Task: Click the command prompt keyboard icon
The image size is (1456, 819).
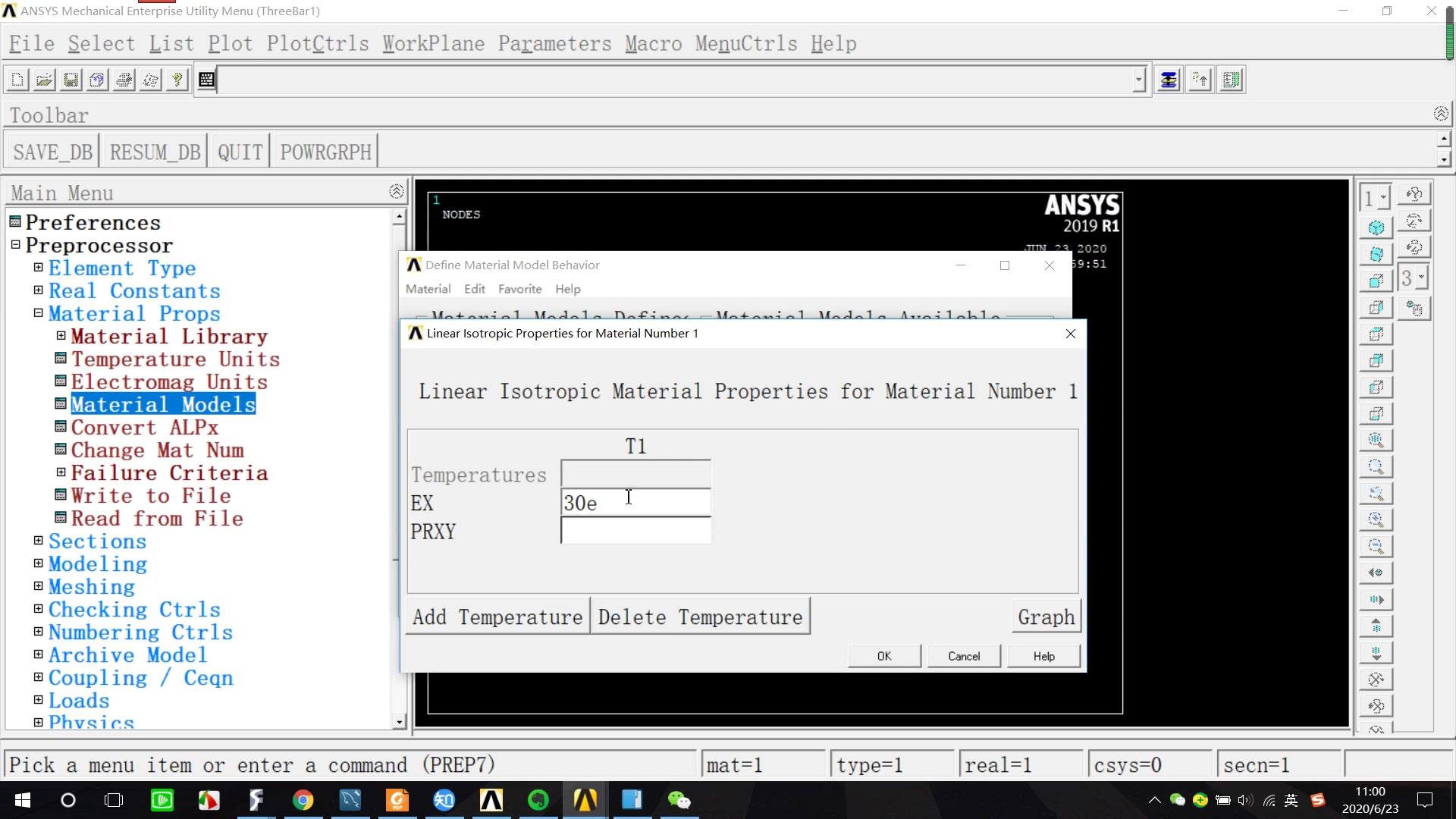Action: (x=206, y=80)
